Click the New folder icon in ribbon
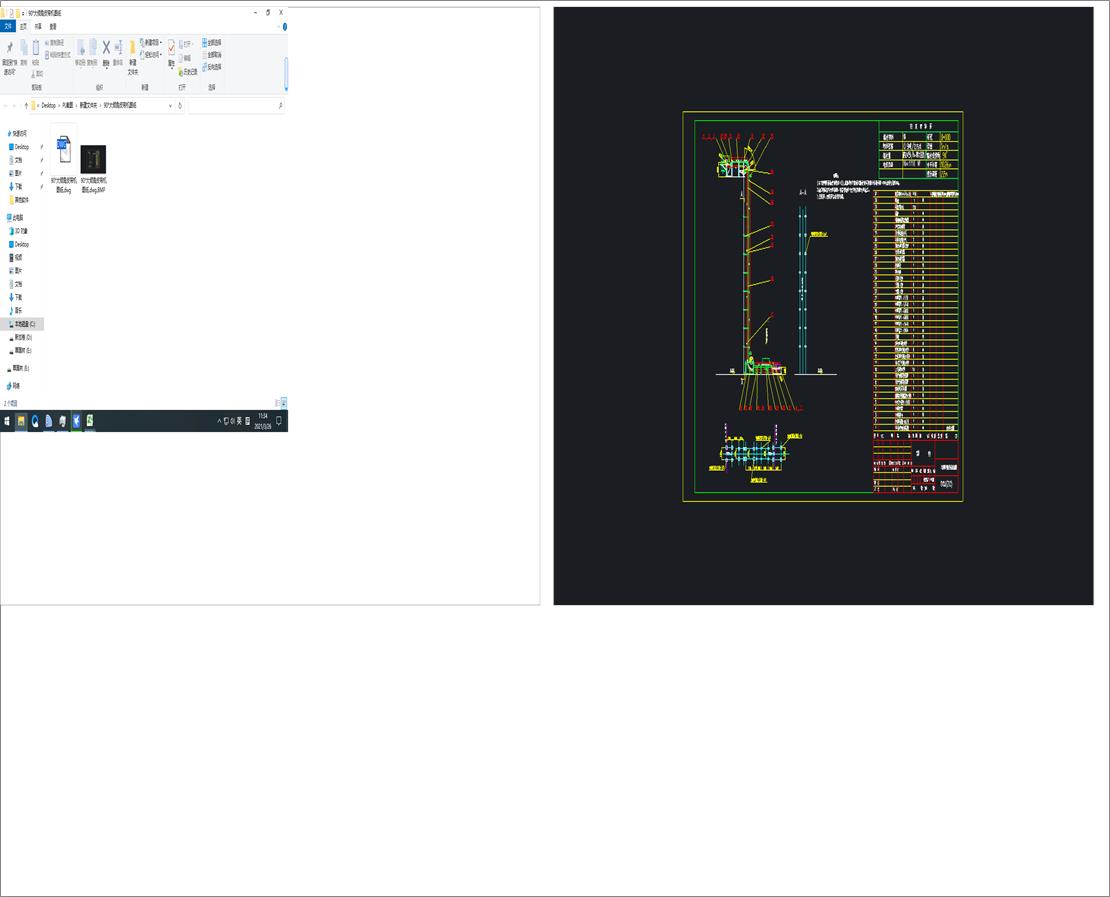 [132, 48]
